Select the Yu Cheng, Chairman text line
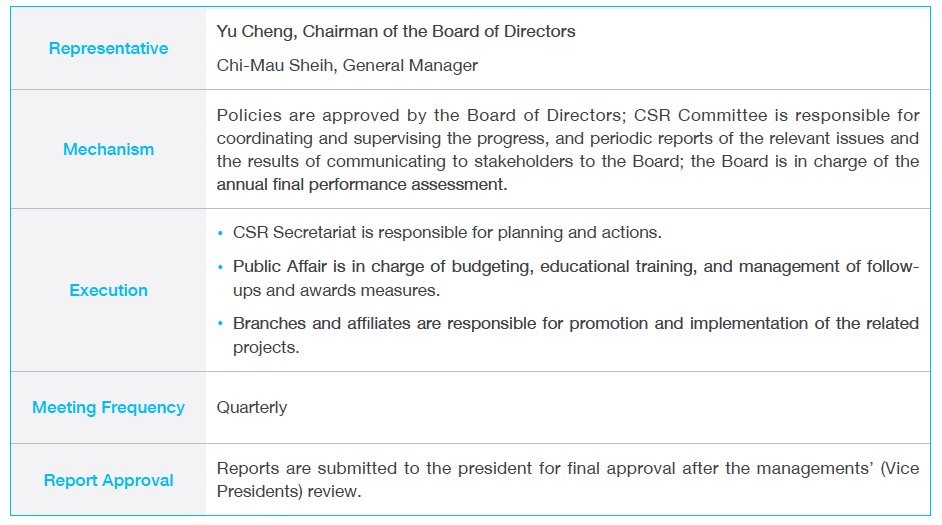This screenshot has width=942, height=525. [396, 31]
